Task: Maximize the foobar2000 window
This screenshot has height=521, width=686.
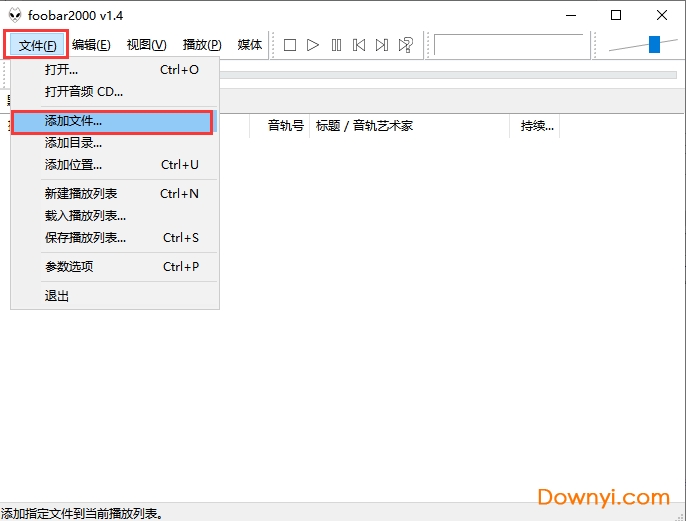Action: (616, 15)
